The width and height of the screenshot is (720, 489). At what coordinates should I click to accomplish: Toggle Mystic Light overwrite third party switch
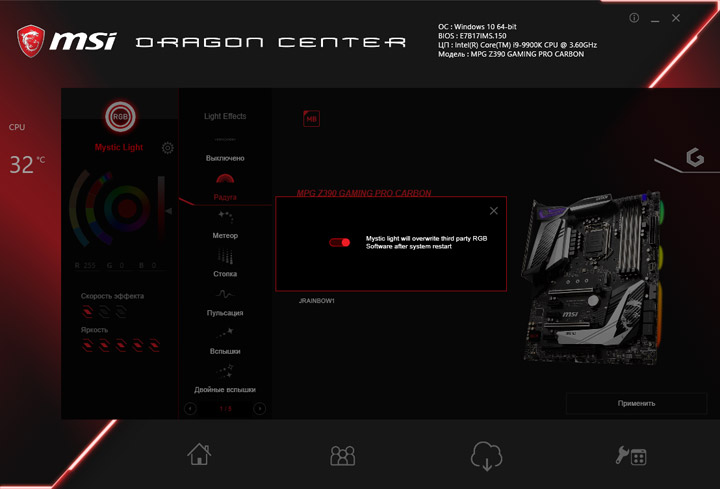coord(340,242)
